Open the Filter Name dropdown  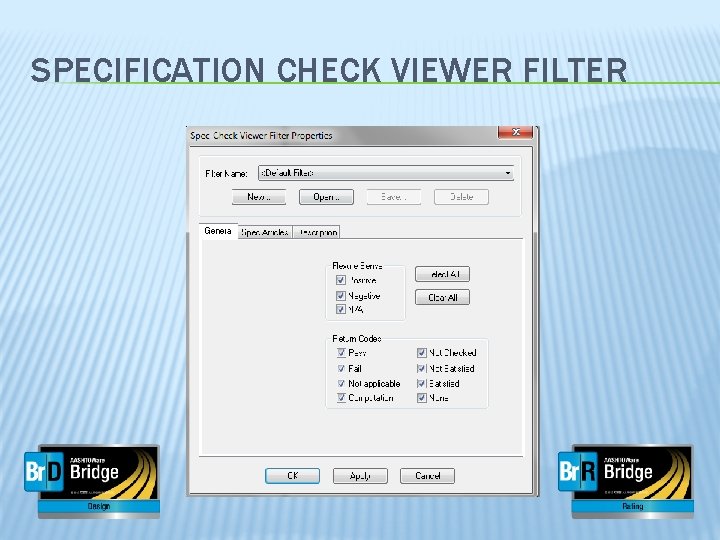click(x=386, y=173)
